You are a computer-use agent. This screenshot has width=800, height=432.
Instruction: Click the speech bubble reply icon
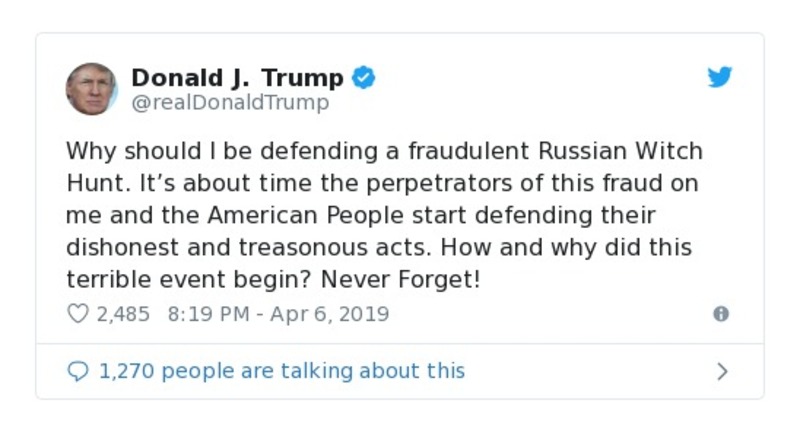click(x=78, y=371)
